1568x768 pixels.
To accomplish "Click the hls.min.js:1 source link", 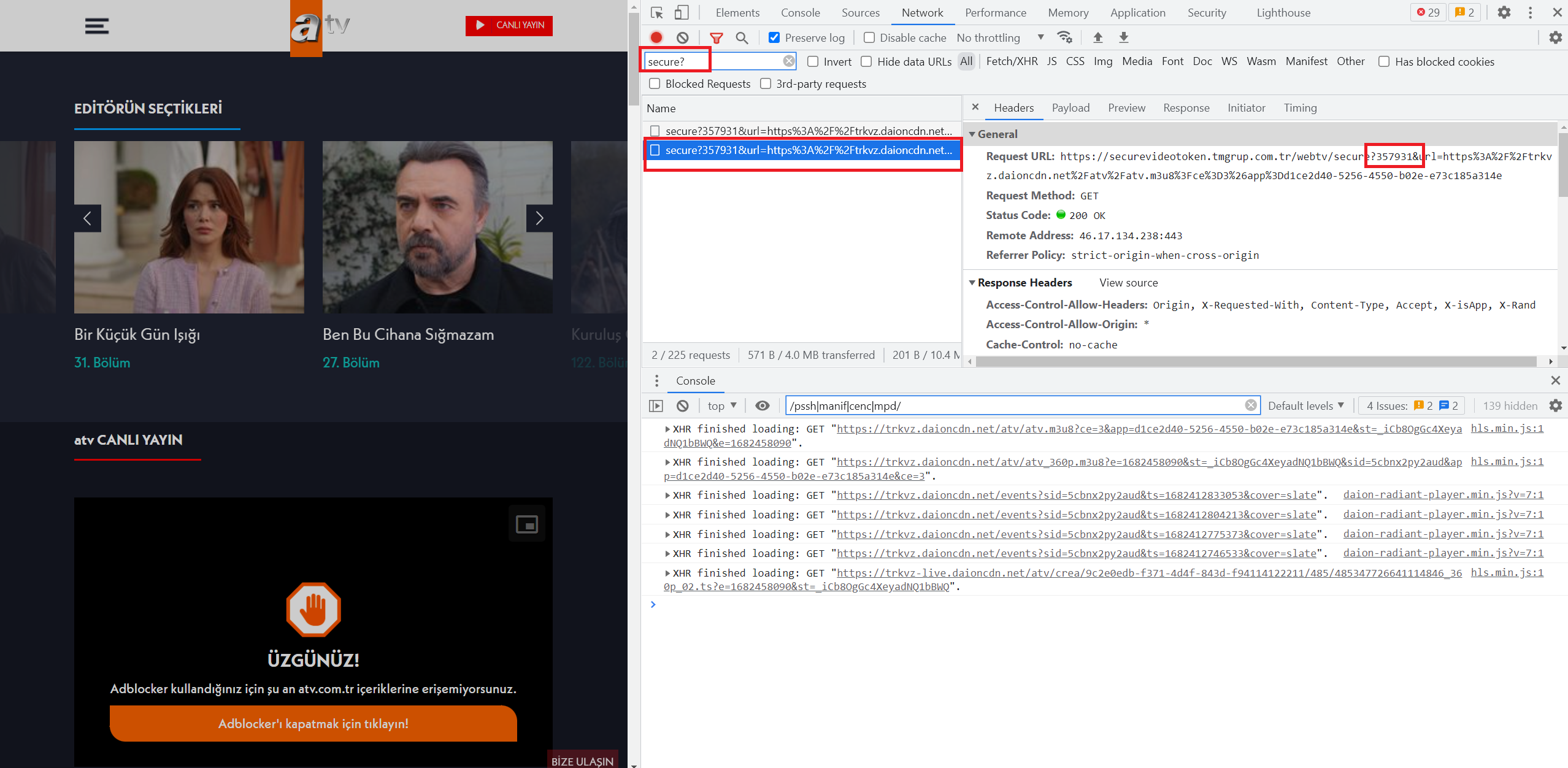I will (x=1507, y=429).
